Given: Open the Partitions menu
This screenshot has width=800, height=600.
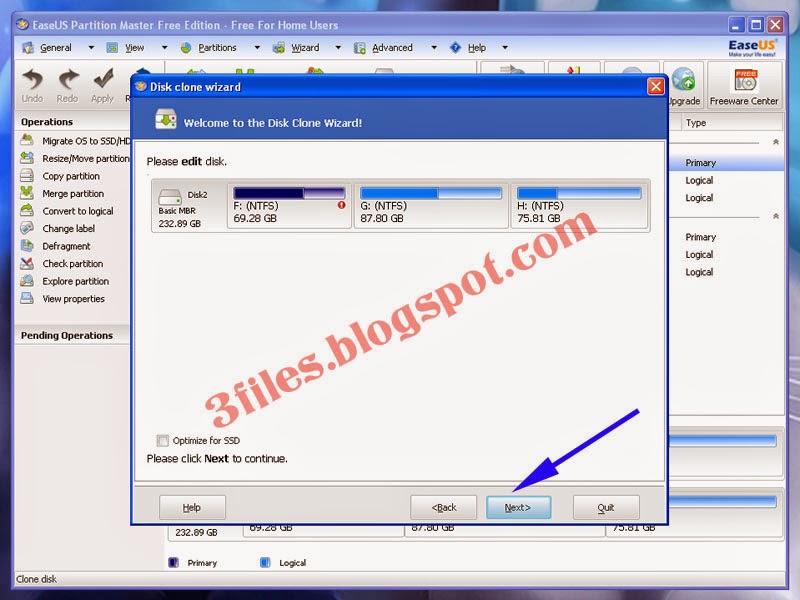Looking at the screenshot, I should tap(217, 48).
